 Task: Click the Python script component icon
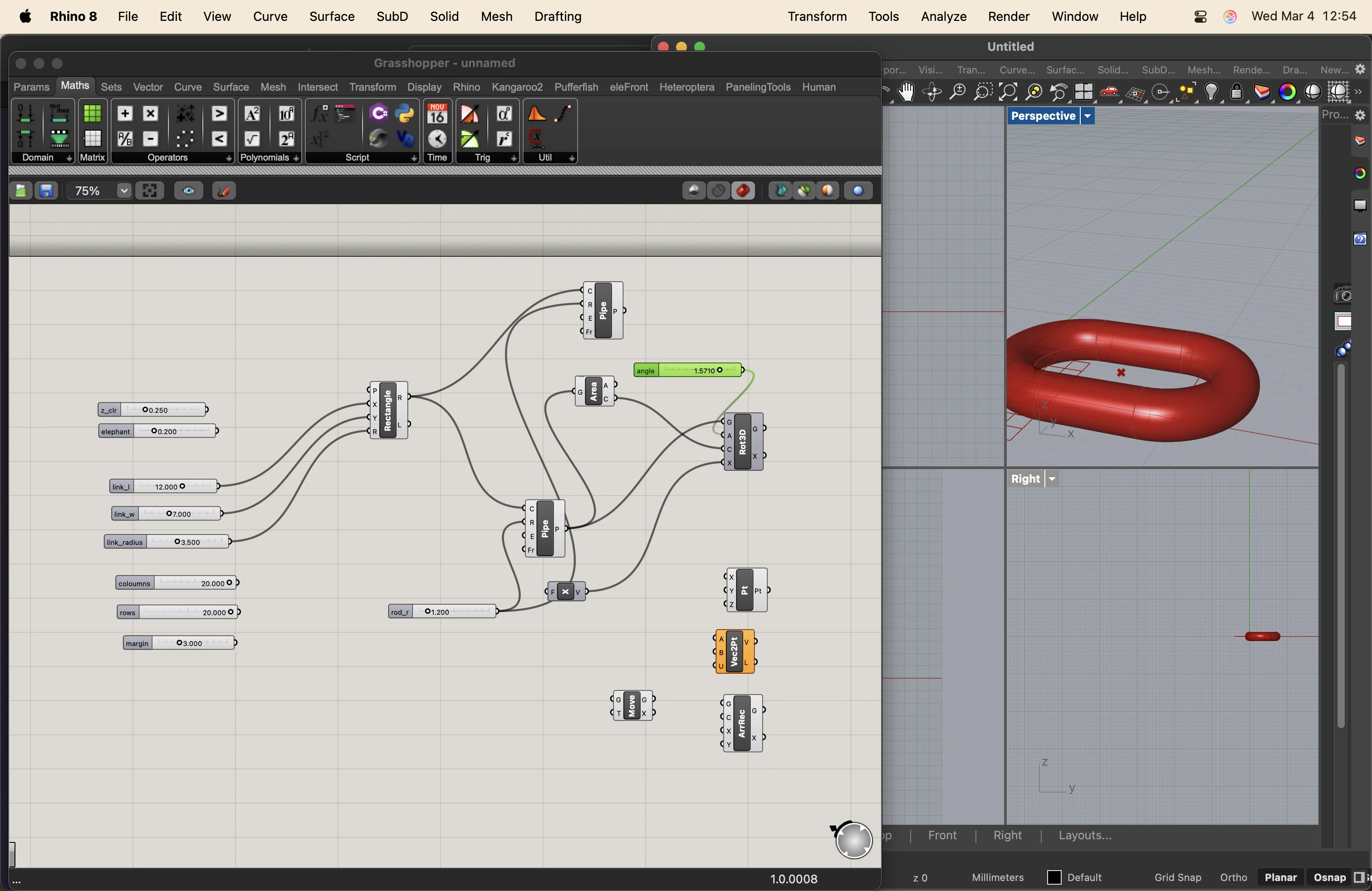[405, 113]
